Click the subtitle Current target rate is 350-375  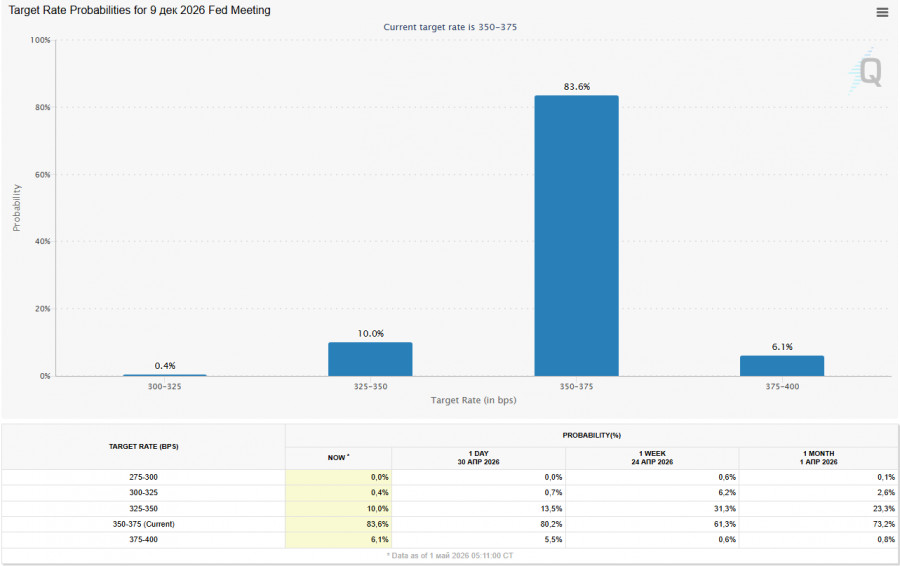(450, 27)
